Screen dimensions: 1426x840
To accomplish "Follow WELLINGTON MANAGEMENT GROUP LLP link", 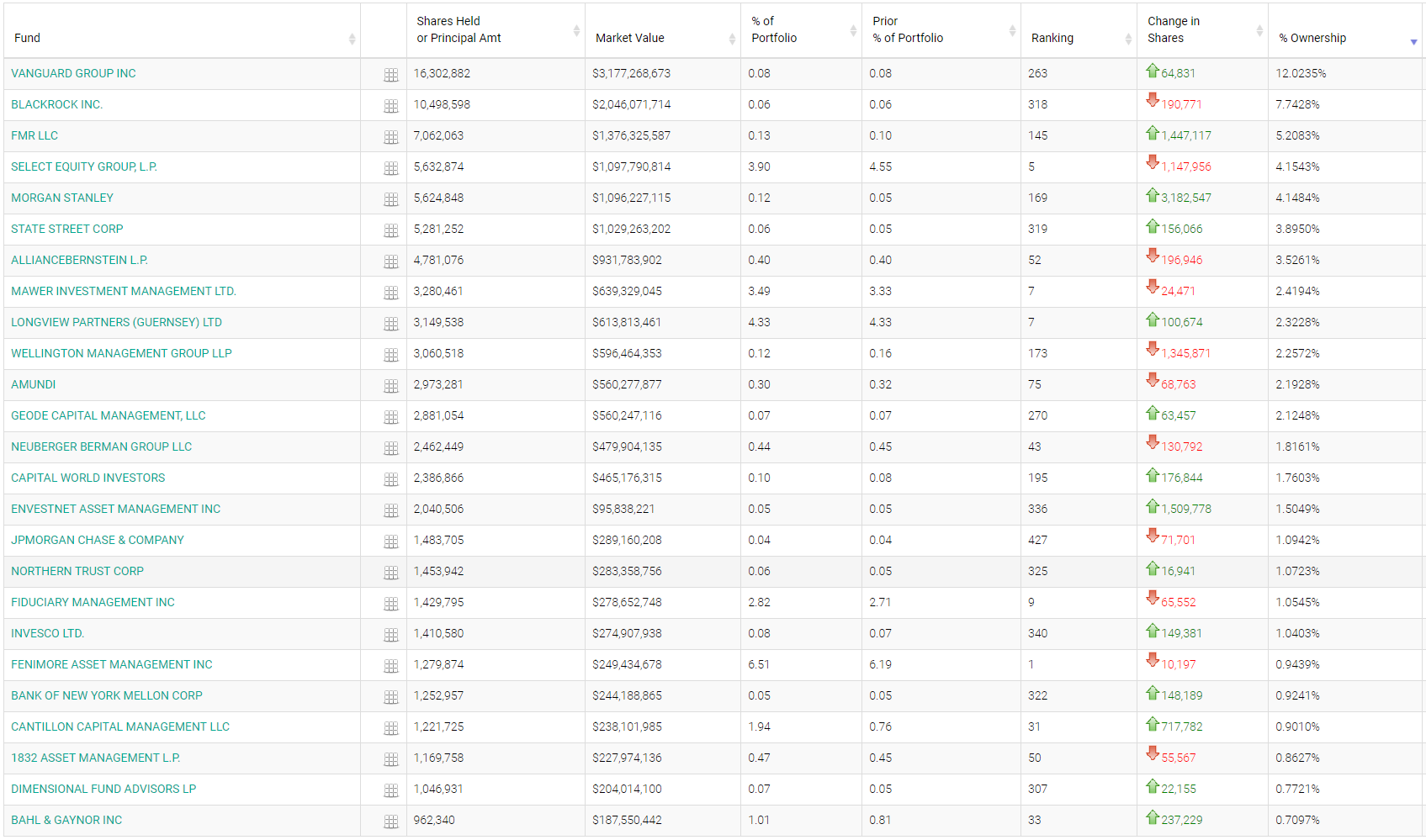I will tap(121, 353).
